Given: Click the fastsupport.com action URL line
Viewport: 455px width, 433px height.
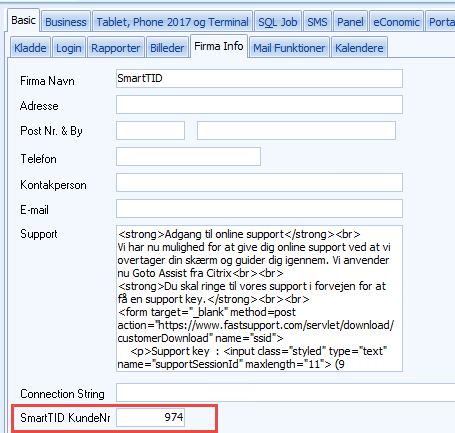Looking at the screenshot, I should [x=256, y=325].
